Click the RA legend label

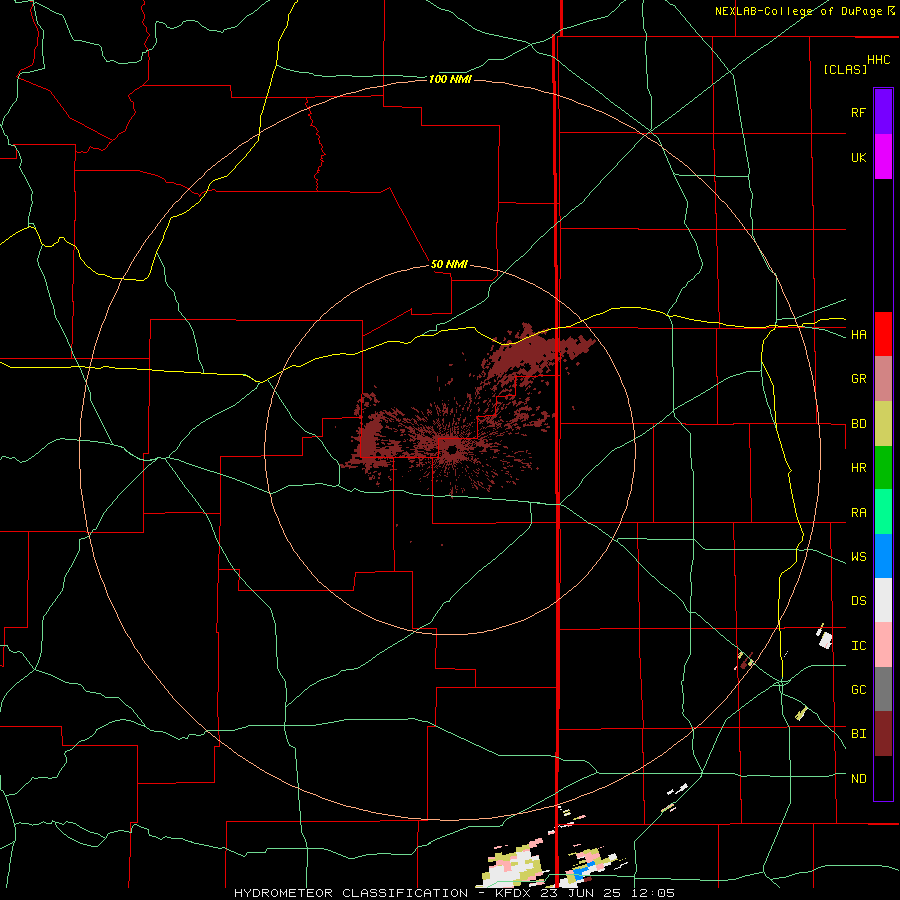858,513
